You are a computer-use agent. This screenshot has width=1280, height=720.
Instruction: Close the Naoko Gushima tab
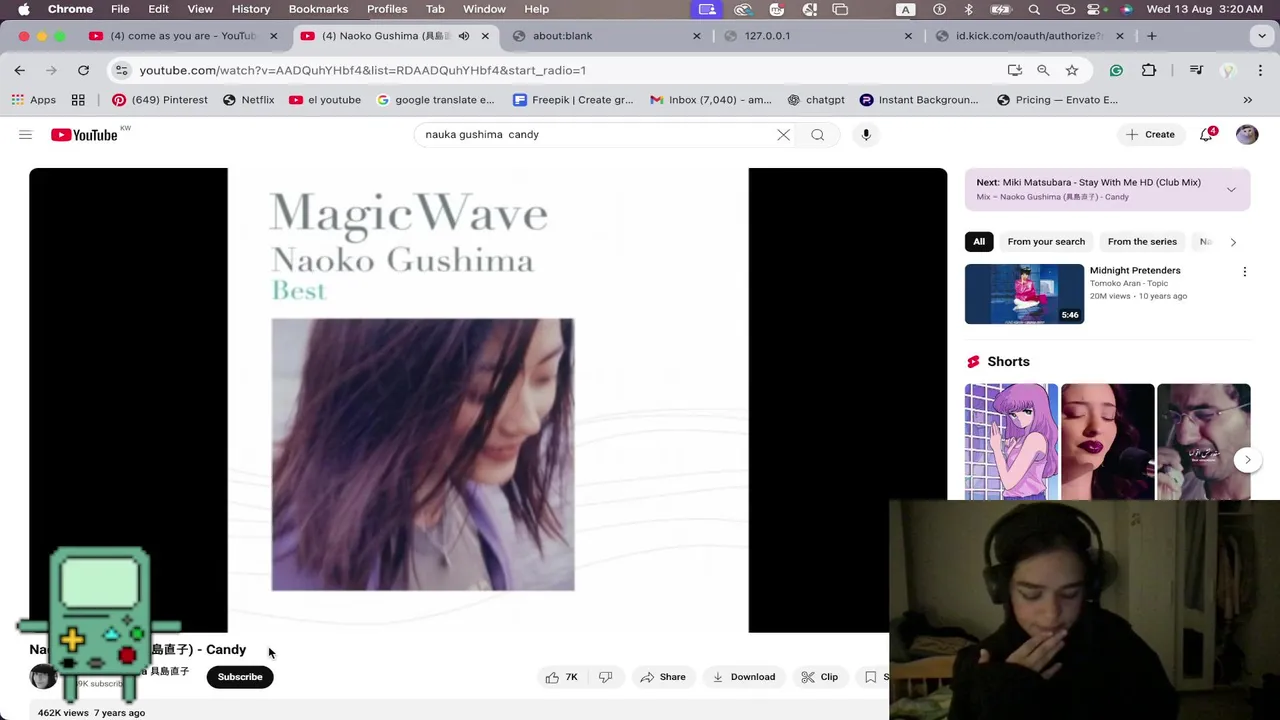(485, 36)
